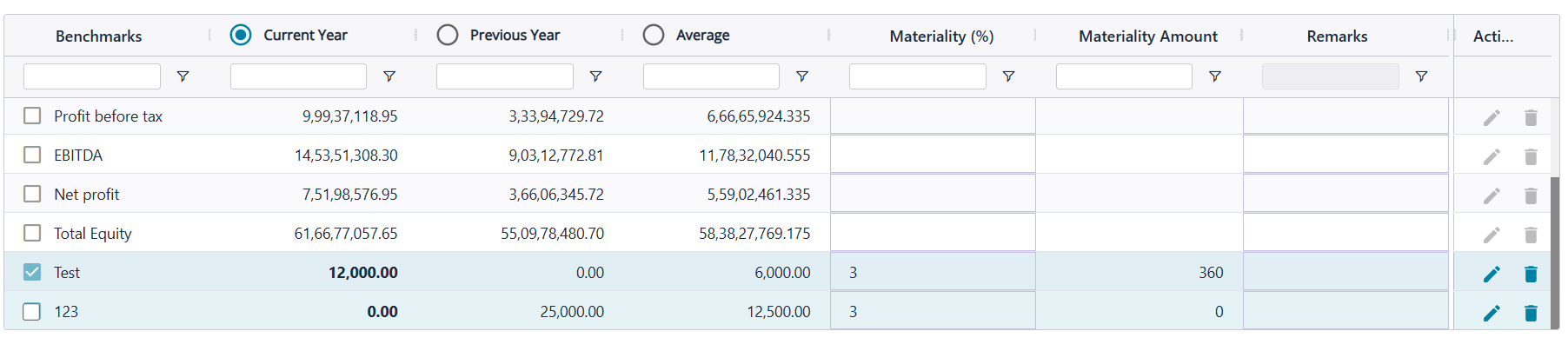Open filter icon for Remarks column
Image resolution: width=1568 pixels, height=351 pixels.
(1421, 76)
